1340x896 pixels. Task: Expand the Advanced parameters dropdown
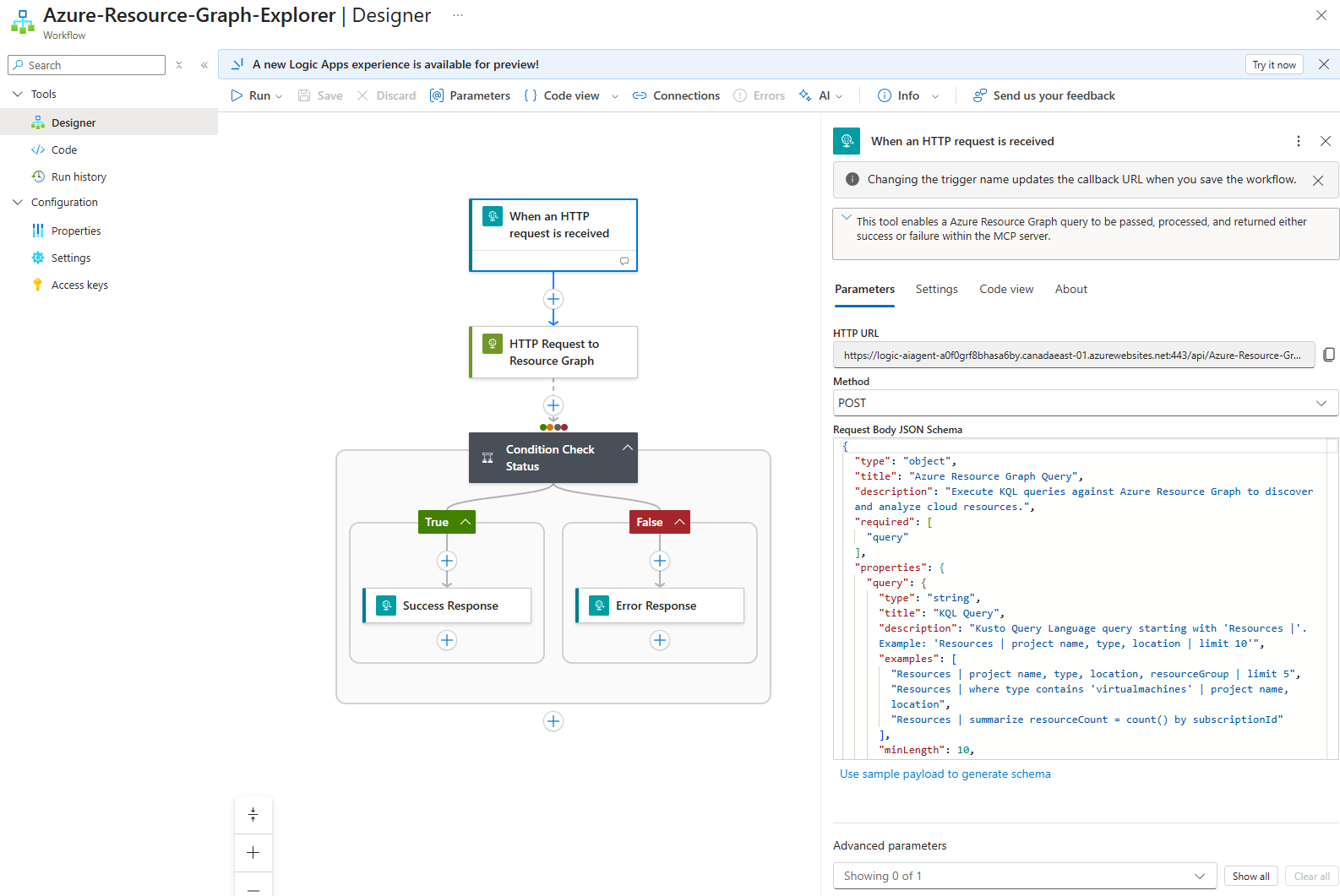coord(1024,876)
